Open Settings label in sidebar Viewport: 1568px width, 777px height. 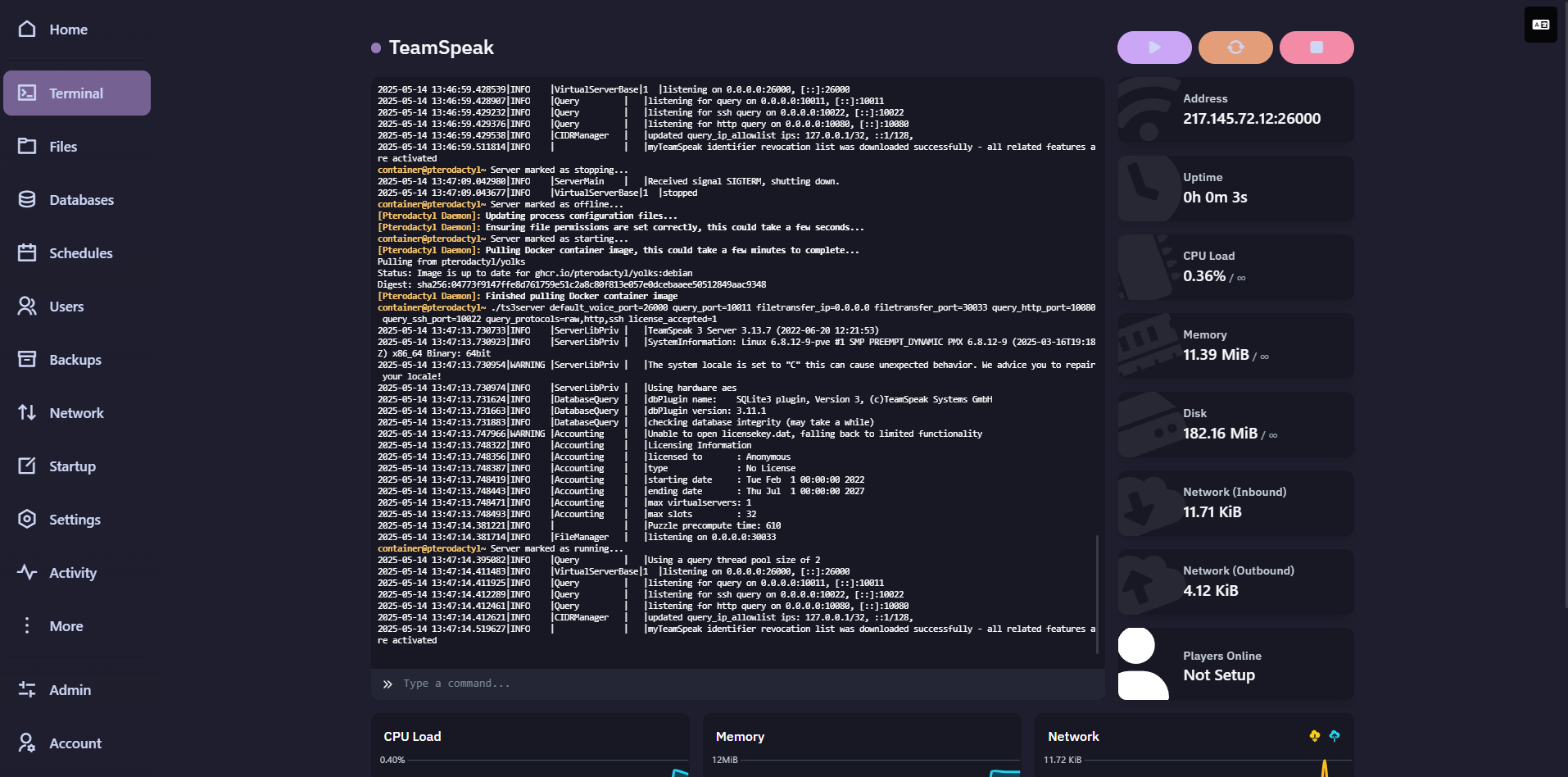click(x=75, y=520)
